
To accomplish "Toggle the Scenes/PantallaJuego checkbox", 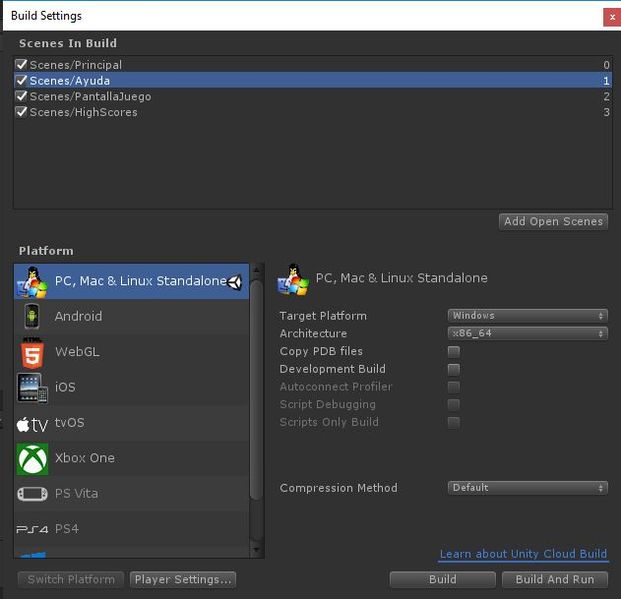I will pyautogui.click(x=21, y=96).
